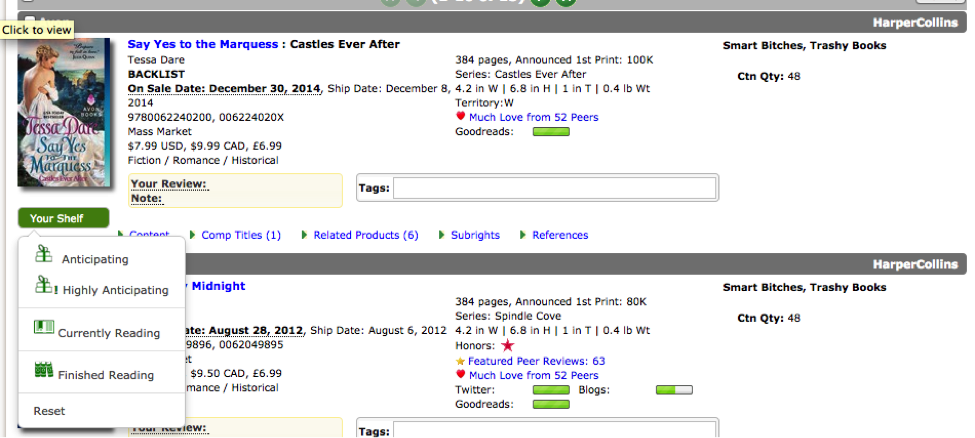Expand the References section
Image resolution: width=975 pixels, height=438 pixels.
pos(559,235)
